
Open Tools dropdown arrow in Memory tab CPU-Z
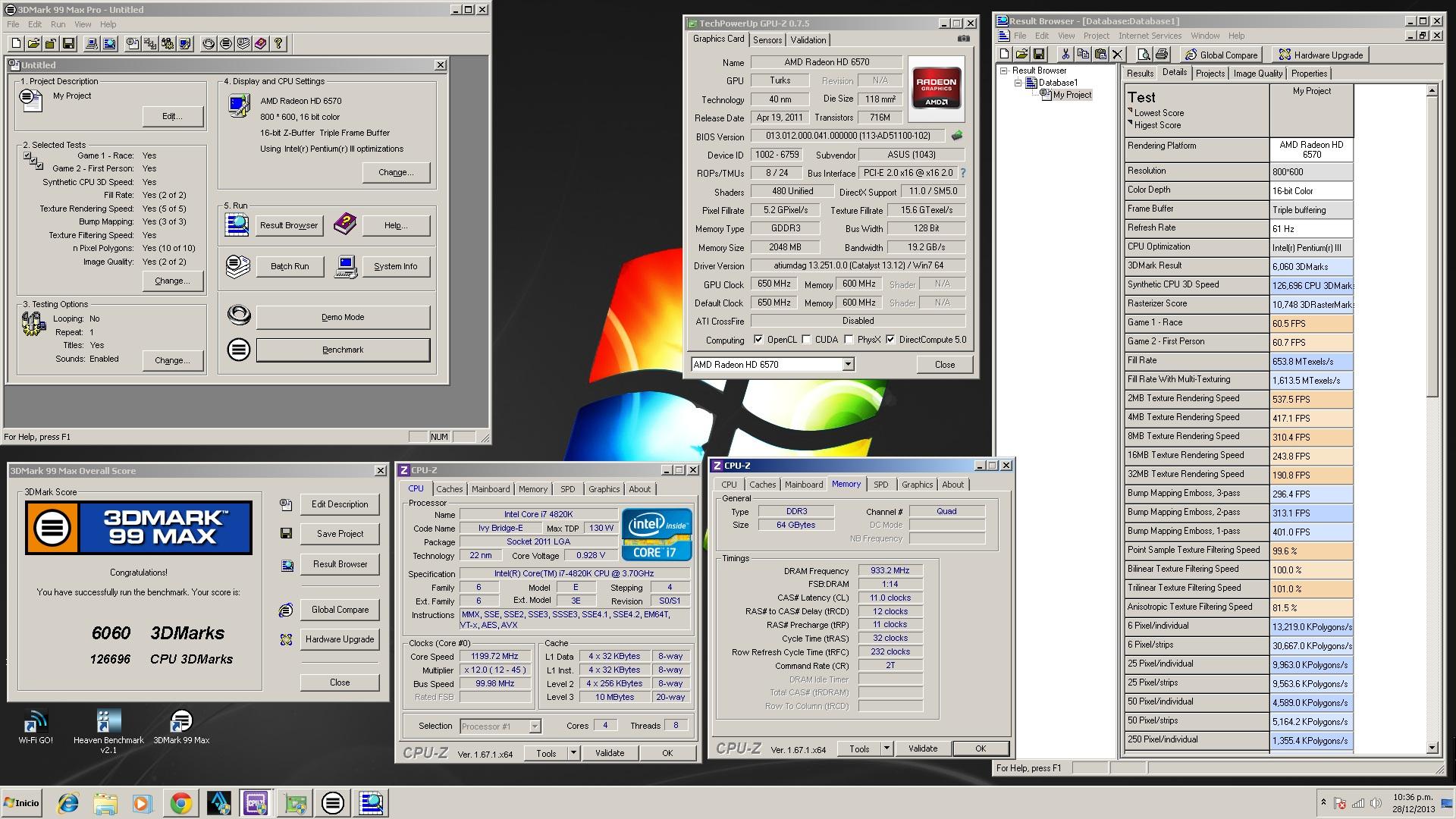886,748
